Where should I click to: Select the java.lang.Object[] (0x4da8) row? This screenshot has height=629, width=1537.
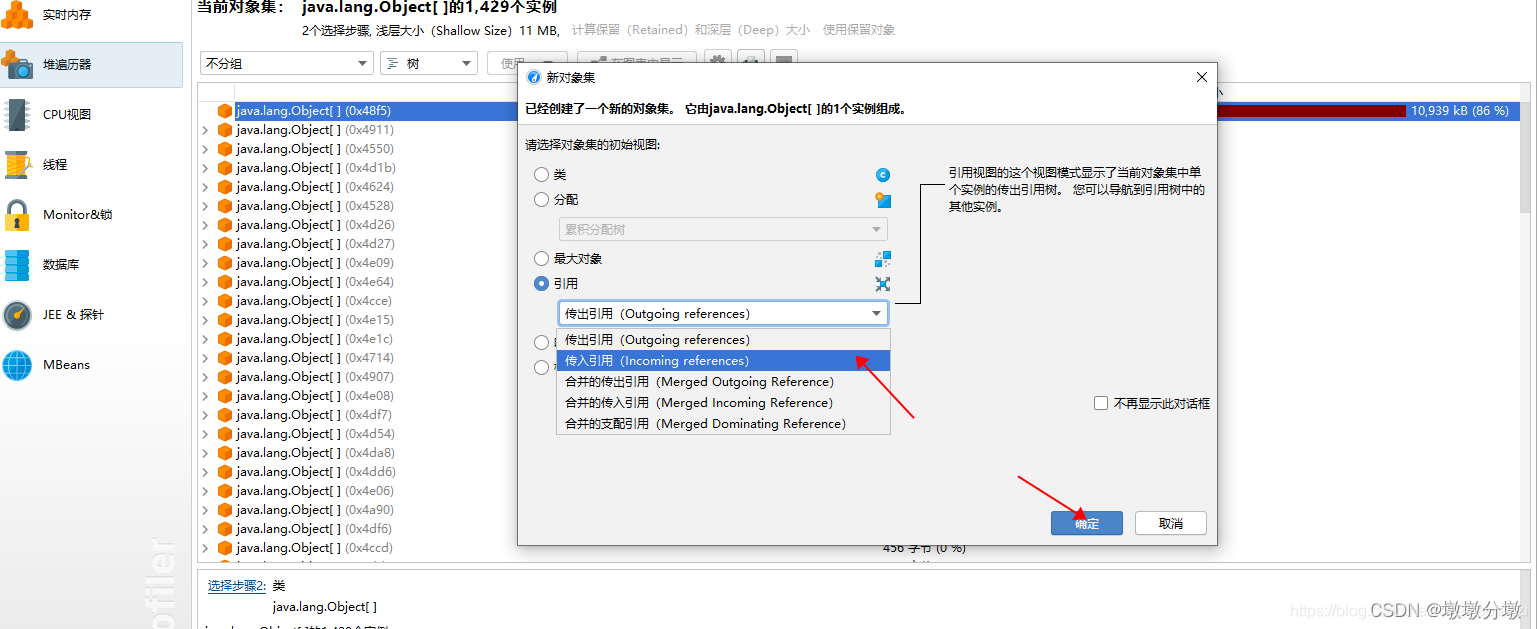[x=315, y=453]
